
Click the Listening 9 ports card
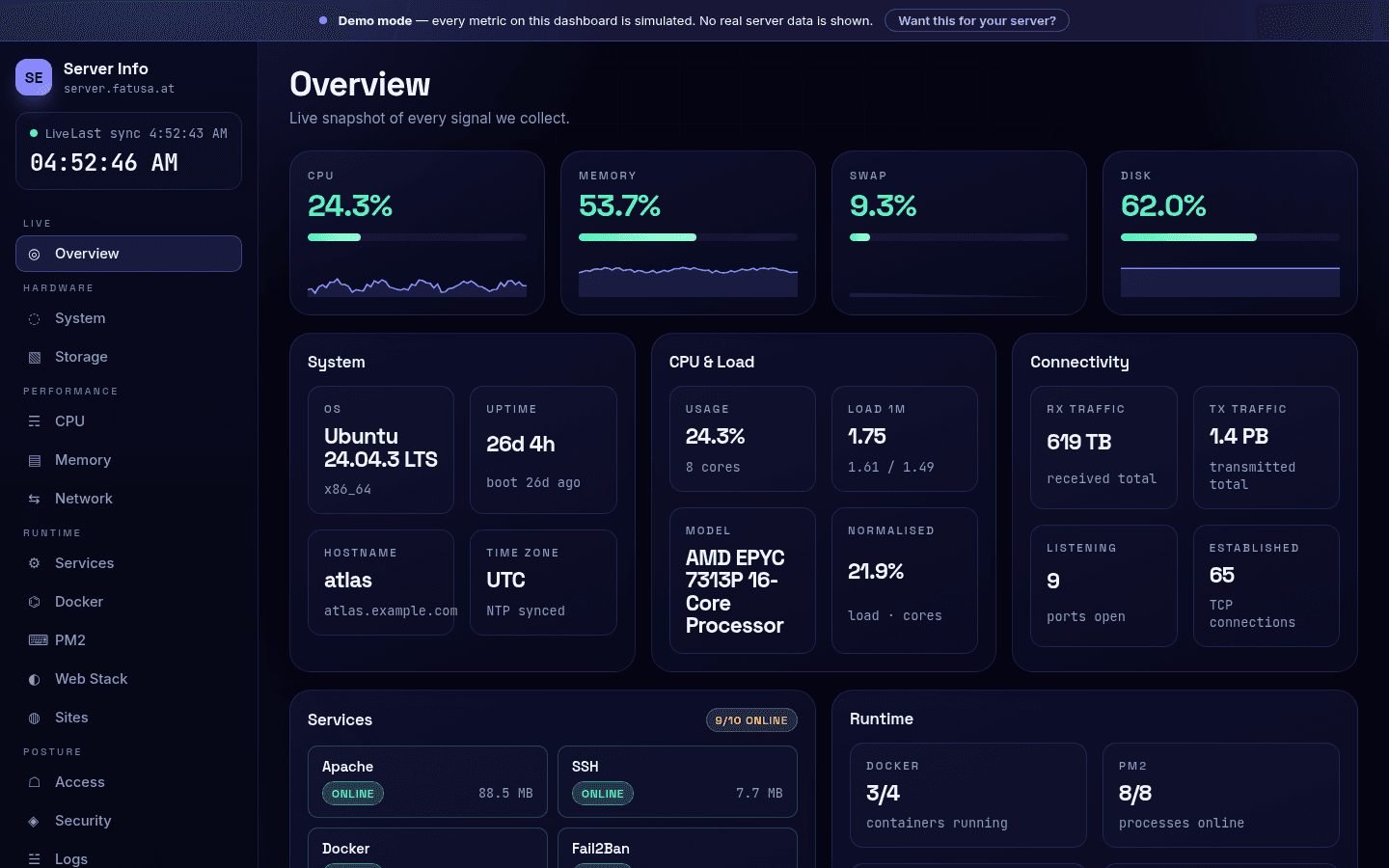tap(1103, 586)
